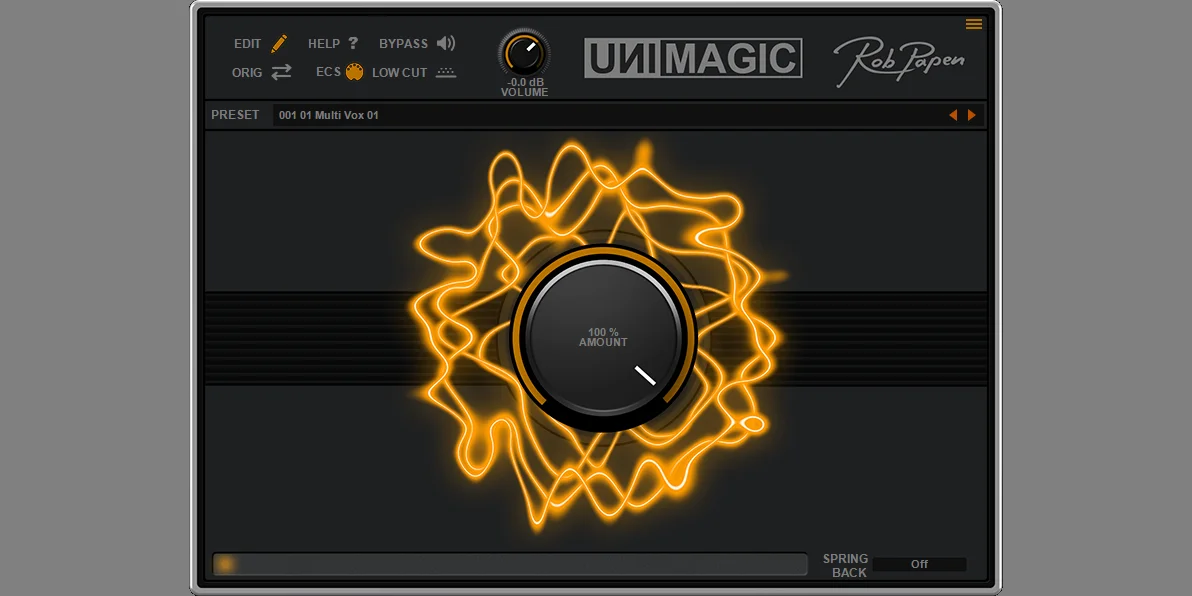Go to previous preset with left arrow
This screenshot has width=1192, height=596.
point(953,115)
